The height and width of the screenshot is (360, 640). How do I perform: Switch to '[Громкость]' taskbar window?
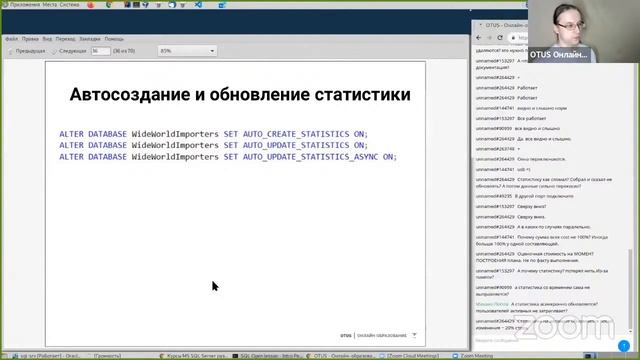(104, 356)
